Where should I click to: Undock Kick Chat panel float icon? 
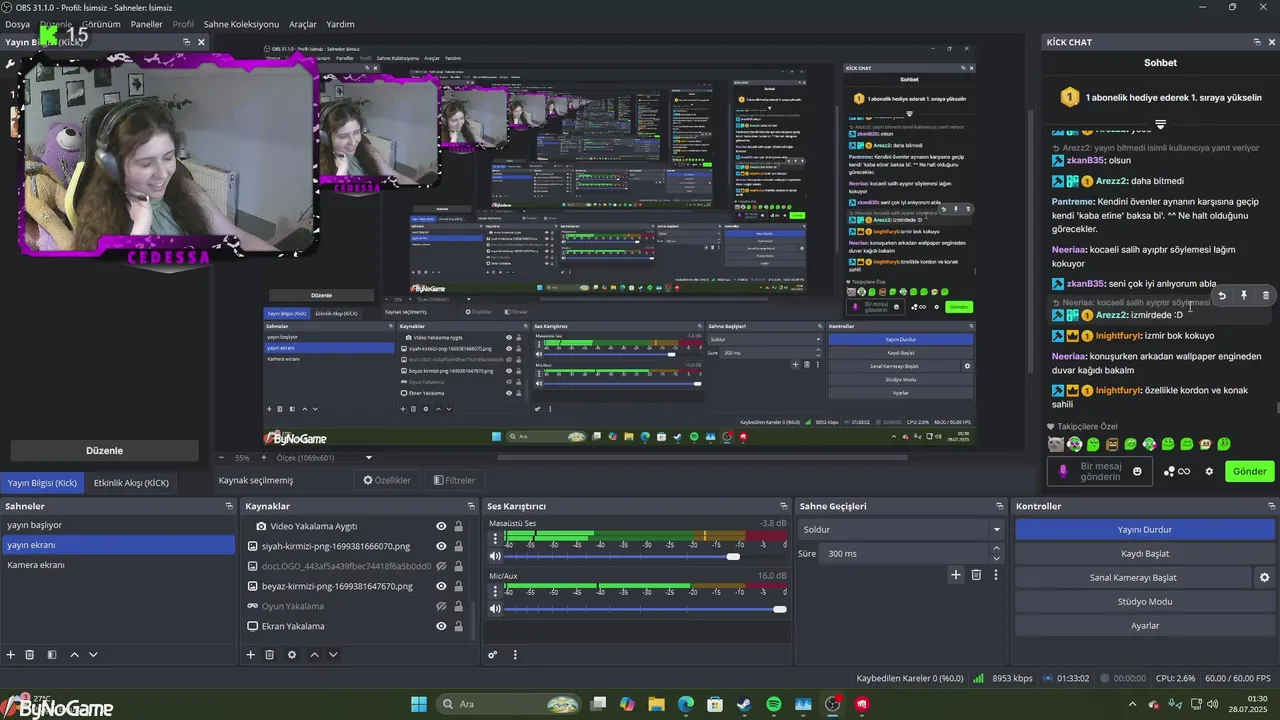[1257, 42]
